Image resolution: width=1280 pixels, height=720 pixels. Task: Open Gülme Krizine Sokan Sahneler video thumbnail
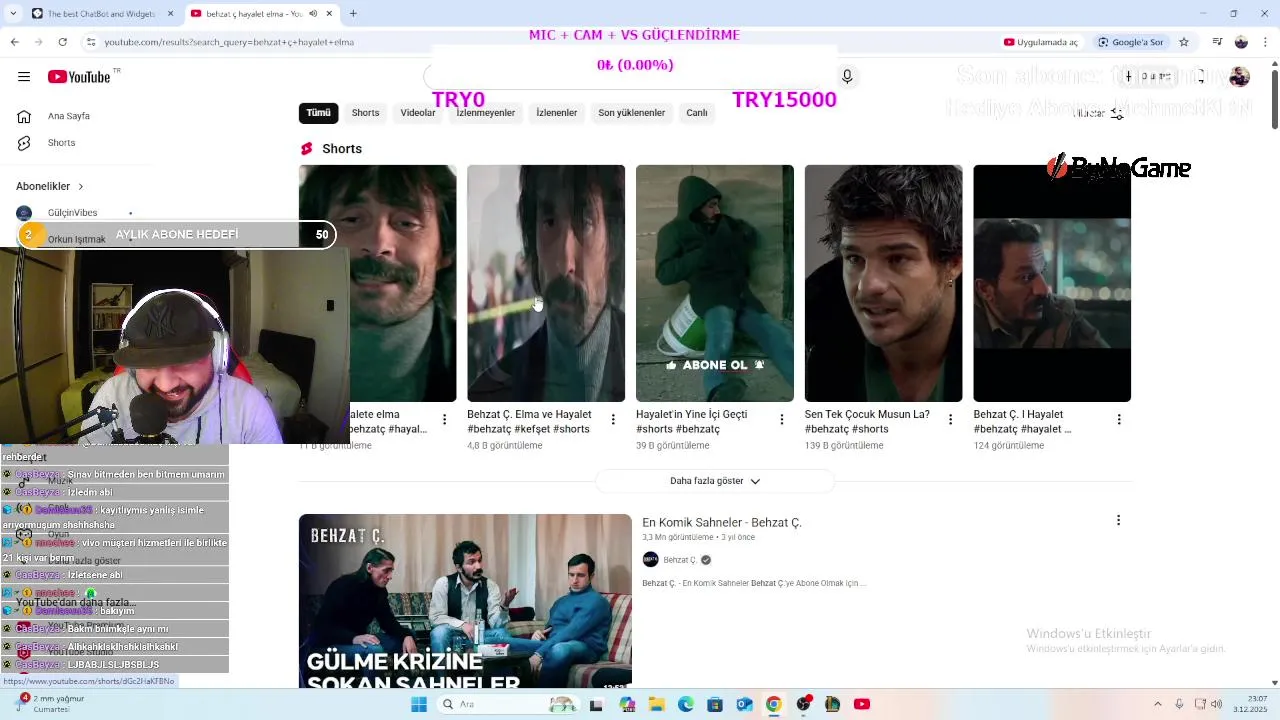point(465,601)
